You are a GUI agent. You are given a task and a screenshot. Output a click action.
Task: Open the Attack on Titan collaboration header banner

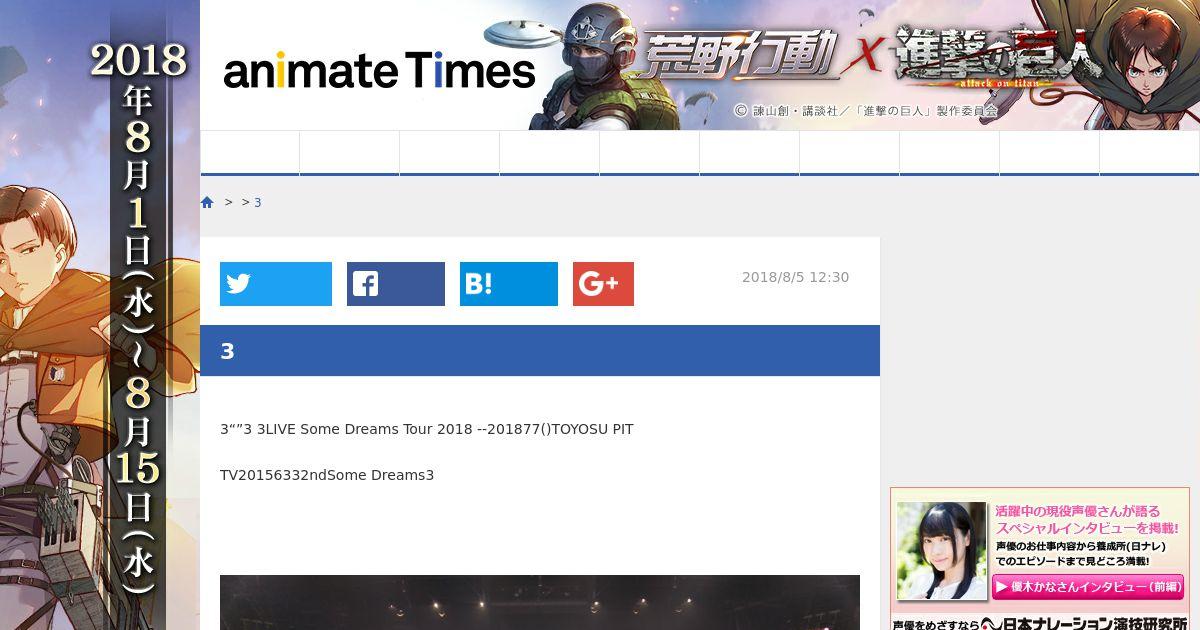(x=842, y=65)
